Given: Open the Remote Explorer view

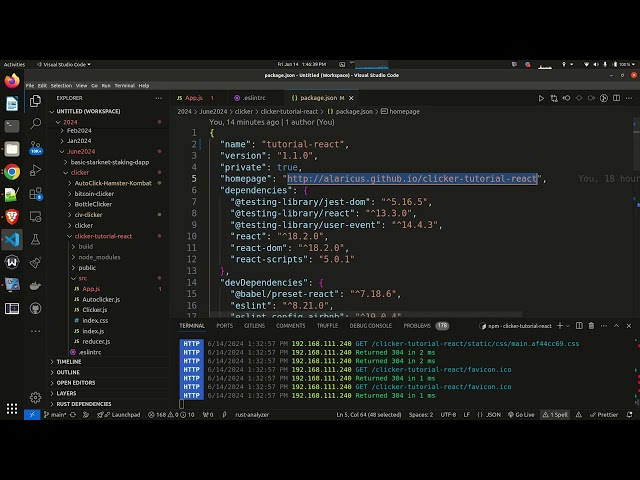Looking at the screenshot, I should point(36,216).
